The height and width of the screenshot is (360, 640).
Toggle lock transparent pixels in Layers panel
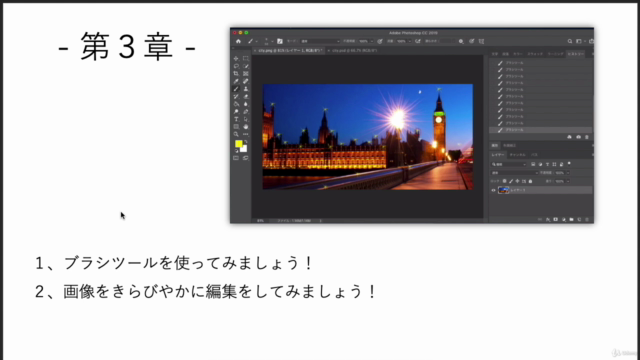point(504,181)
